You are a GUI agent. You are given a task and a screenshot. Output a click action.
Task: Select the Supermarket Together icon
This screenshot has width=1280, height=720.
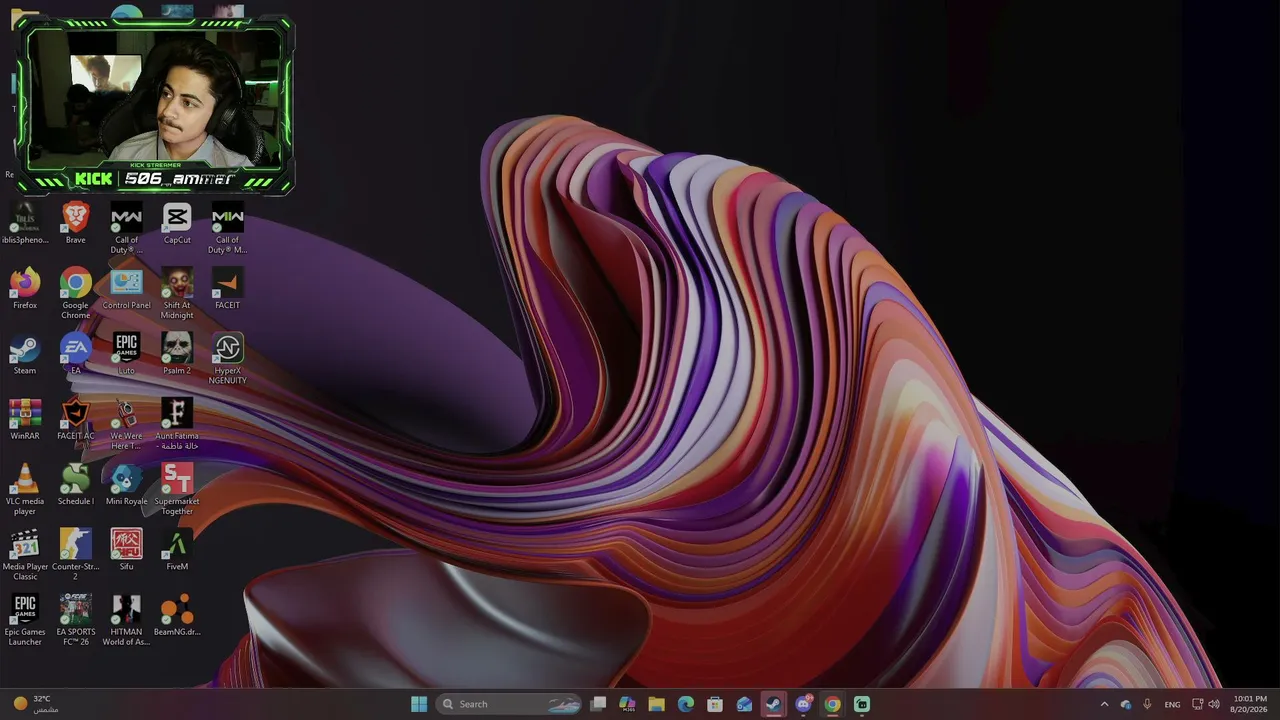(177, 489)
